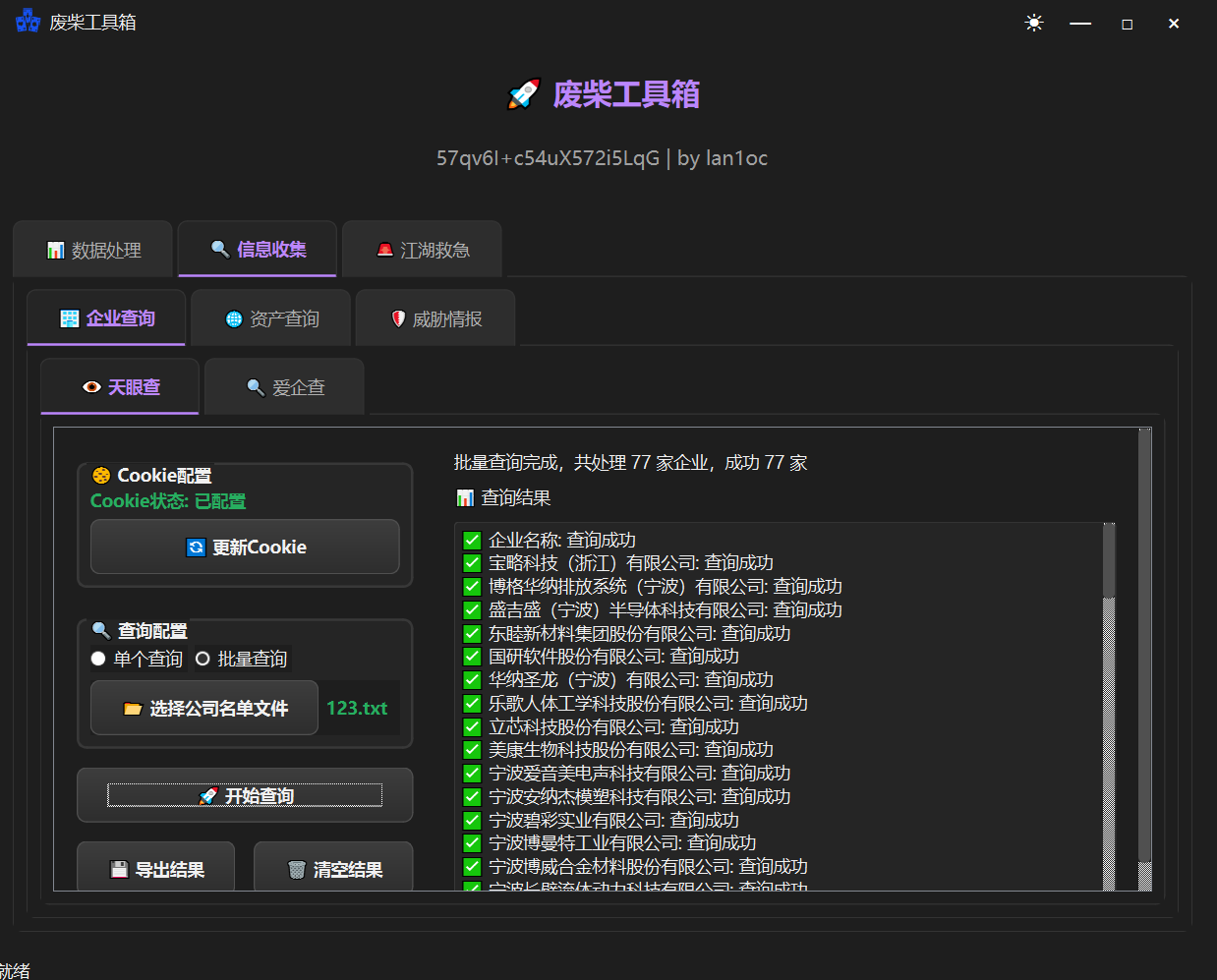Click the rocket icon beside the toolbox title

[x=524, y=94]
